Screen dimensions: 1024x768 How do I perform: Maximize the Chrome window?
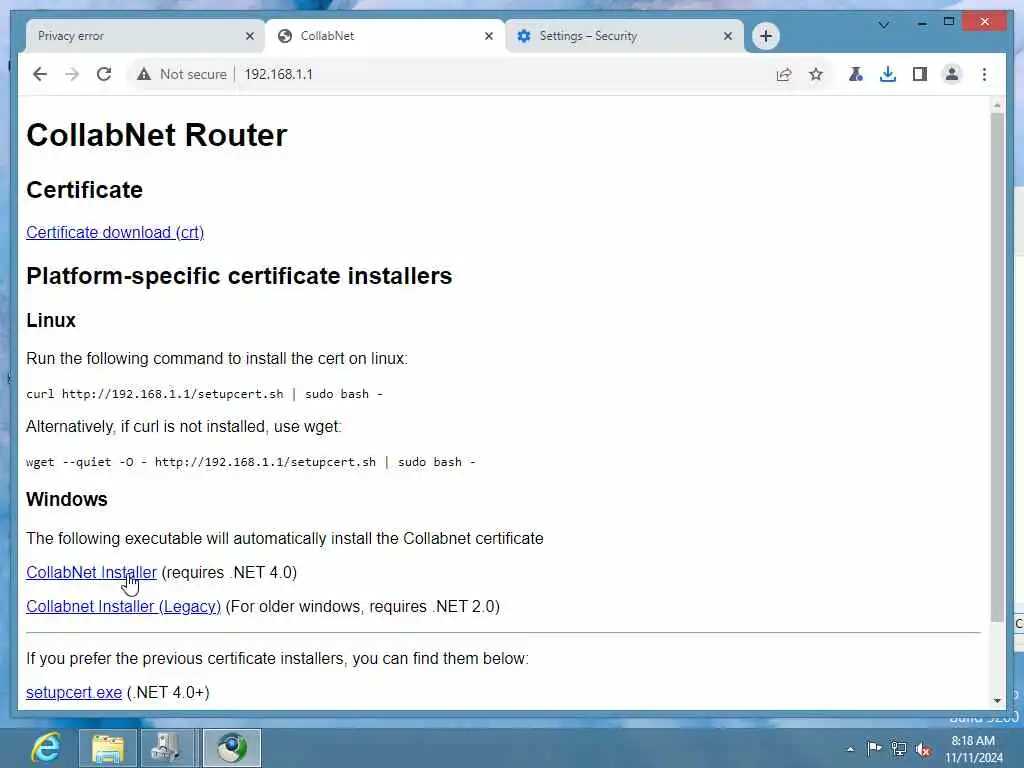[949, 22]
